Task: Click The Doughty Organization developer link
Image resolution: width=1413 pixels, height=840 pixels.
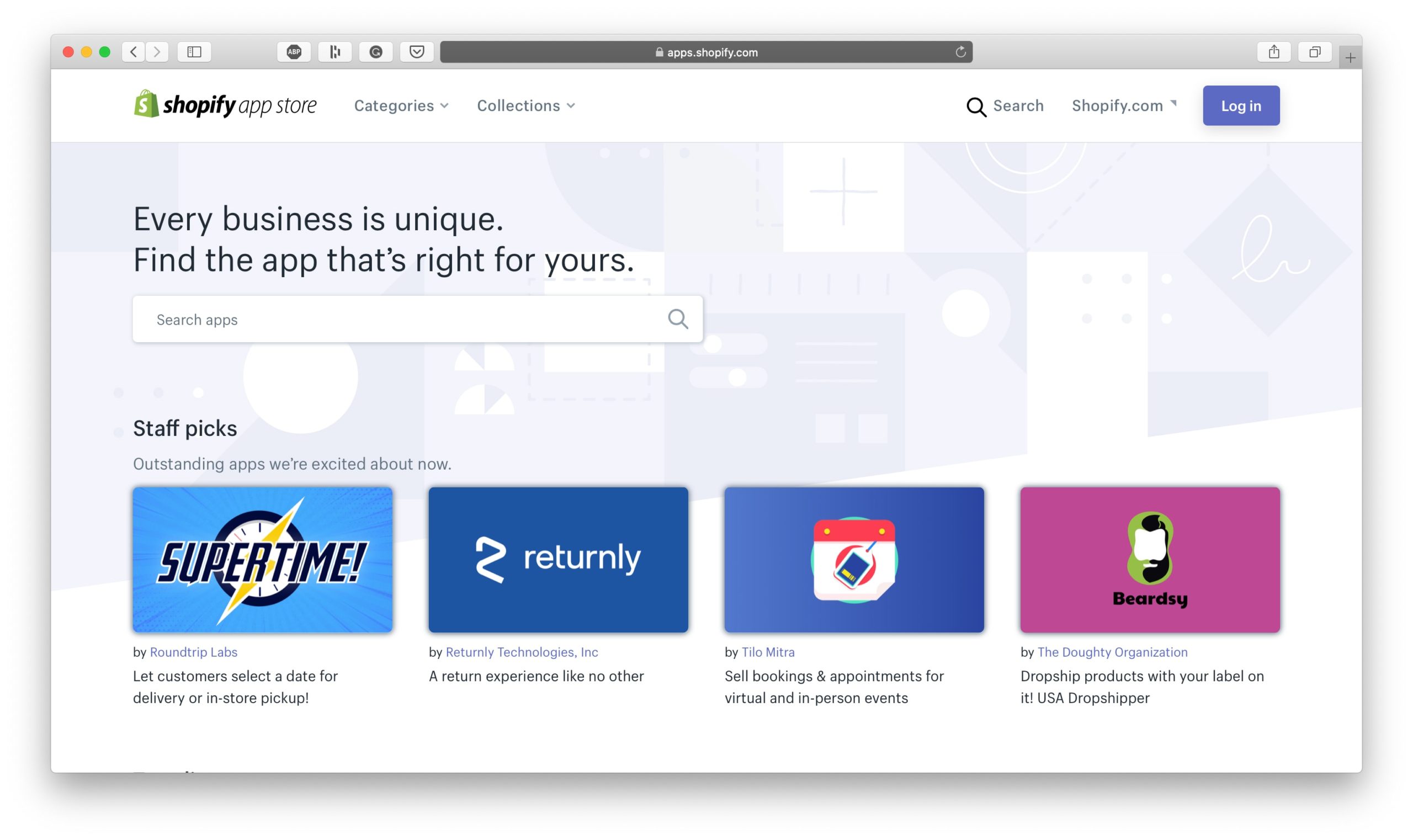Action: click(1113, 651)
